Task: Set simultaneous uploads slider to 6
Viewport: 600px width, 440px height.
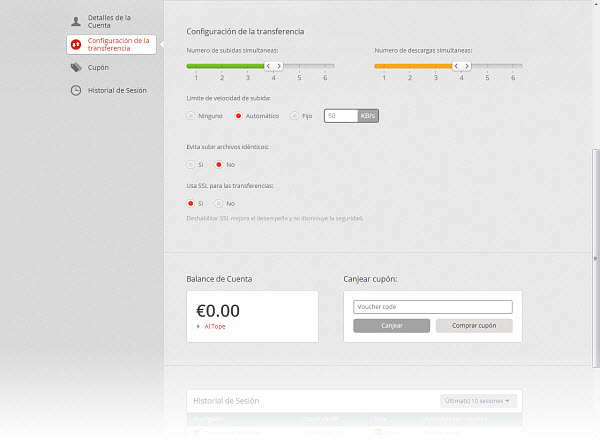Action: 325,66
